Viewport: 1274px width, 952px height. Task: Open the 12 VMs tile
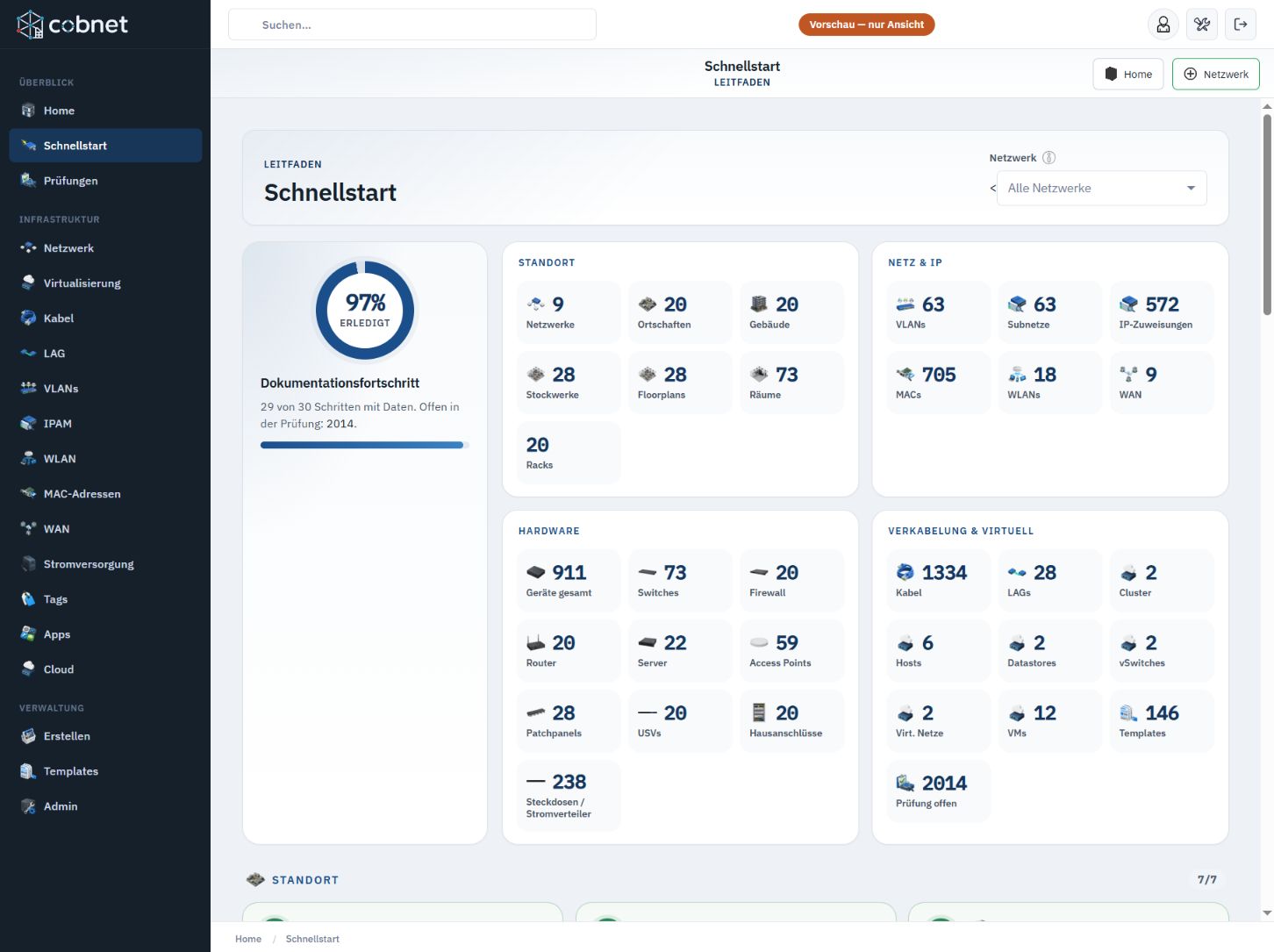click(x=1050, y=721)
